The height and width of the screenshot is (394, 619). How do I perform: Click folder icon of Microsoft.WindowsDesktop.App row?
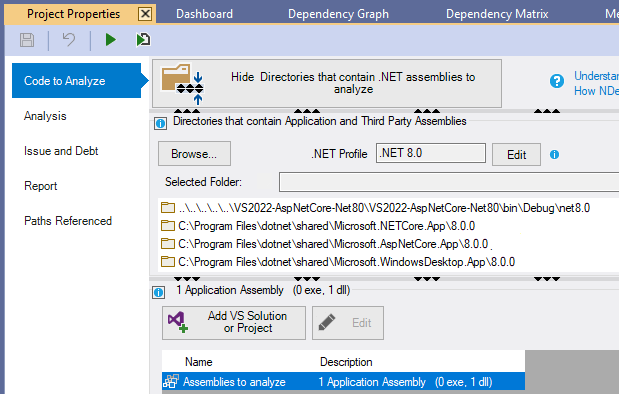pos(168,261)
